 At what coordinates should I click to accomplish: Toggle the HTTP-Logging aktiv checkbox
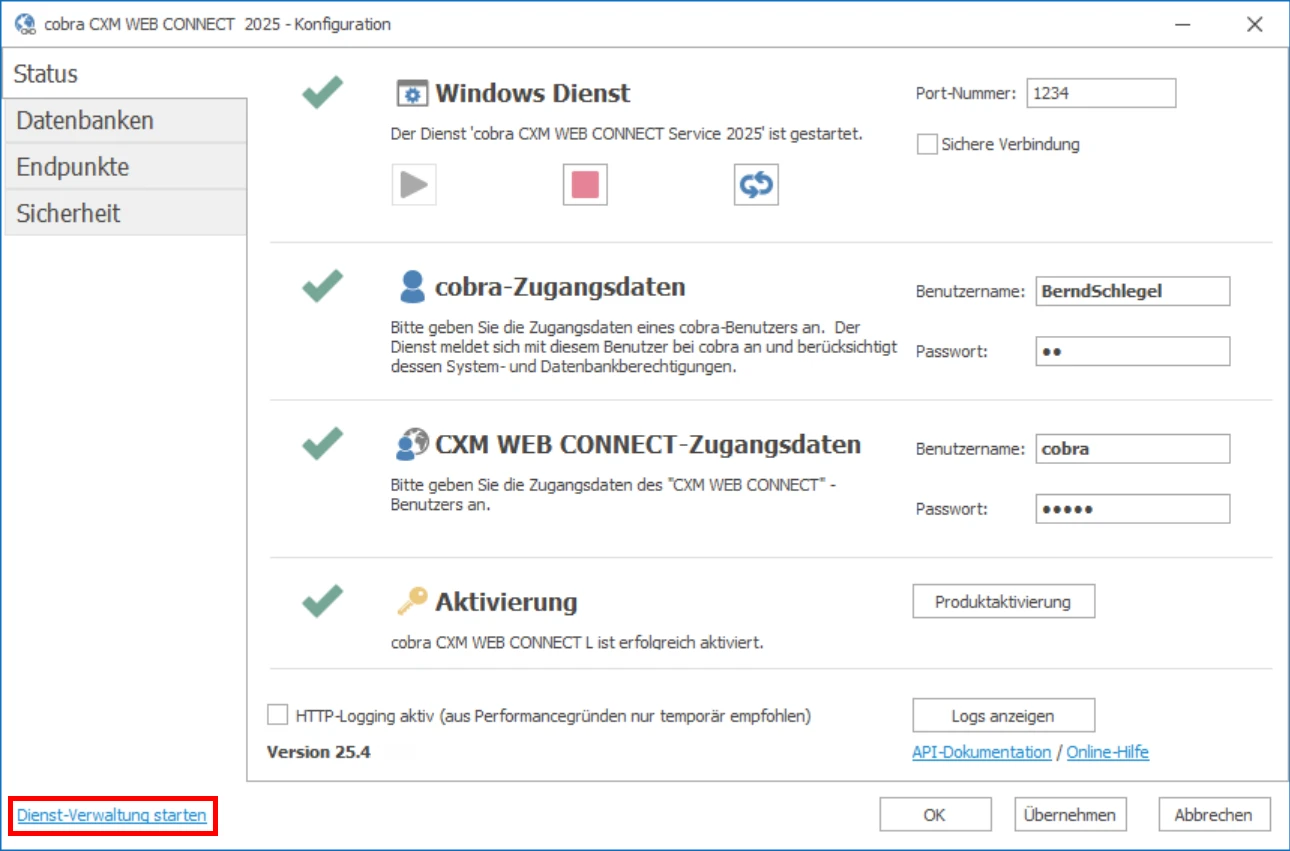coord(277,715)
